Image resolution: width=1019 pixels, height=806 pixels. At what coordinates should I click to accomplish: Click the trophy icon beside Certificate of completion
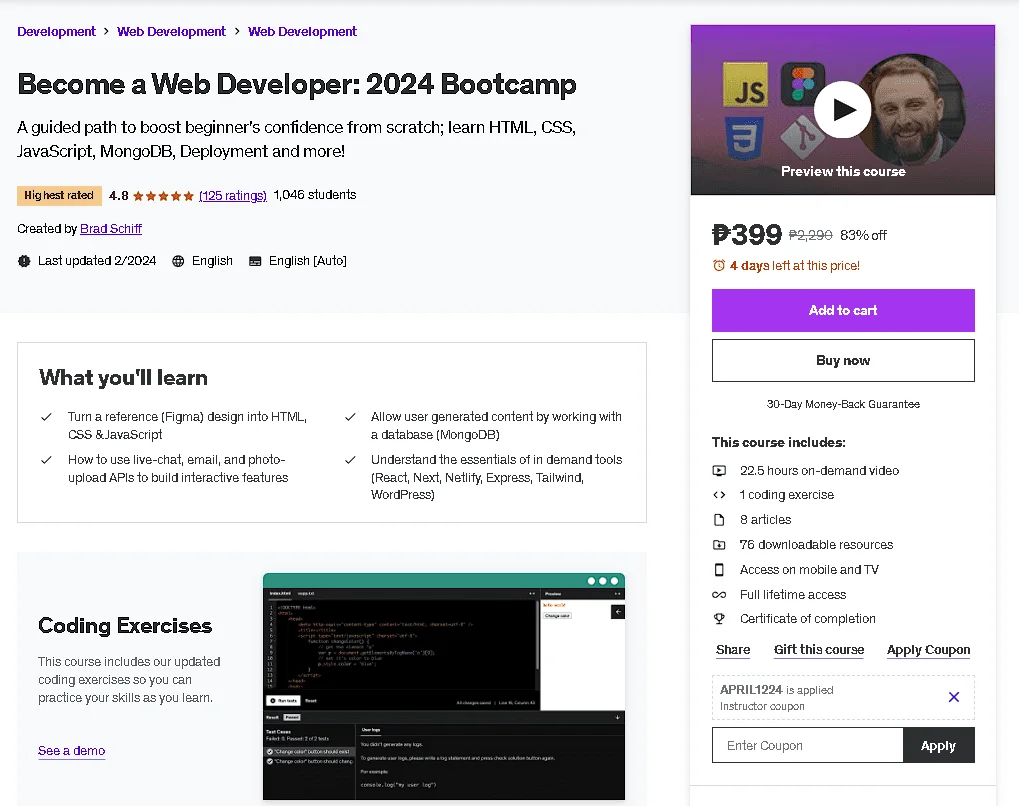(x=719, y=619)
